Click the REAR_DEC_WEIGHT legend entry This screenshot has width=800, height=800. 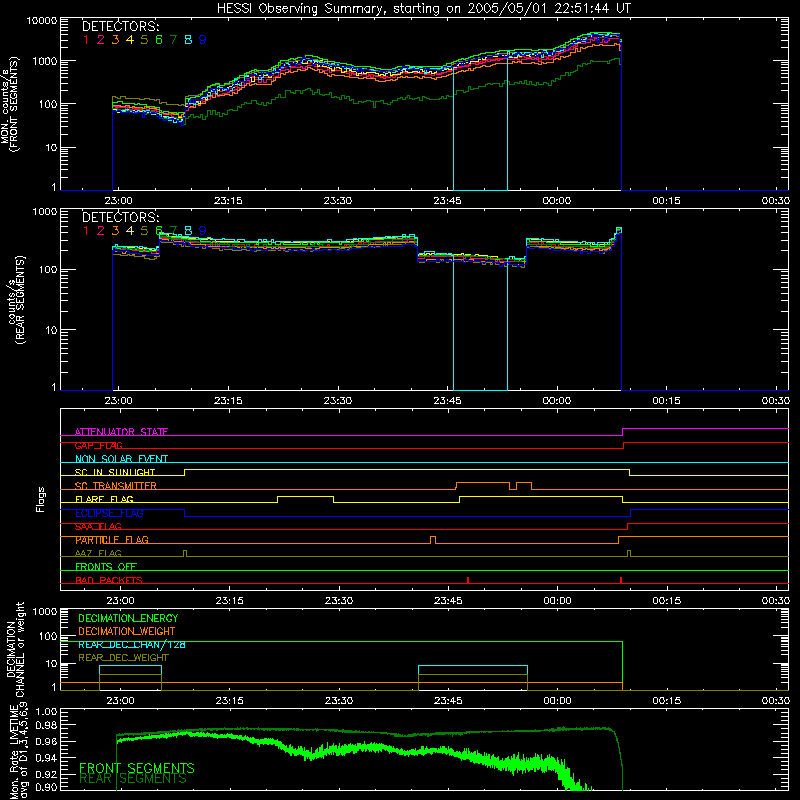click(123, 658)
